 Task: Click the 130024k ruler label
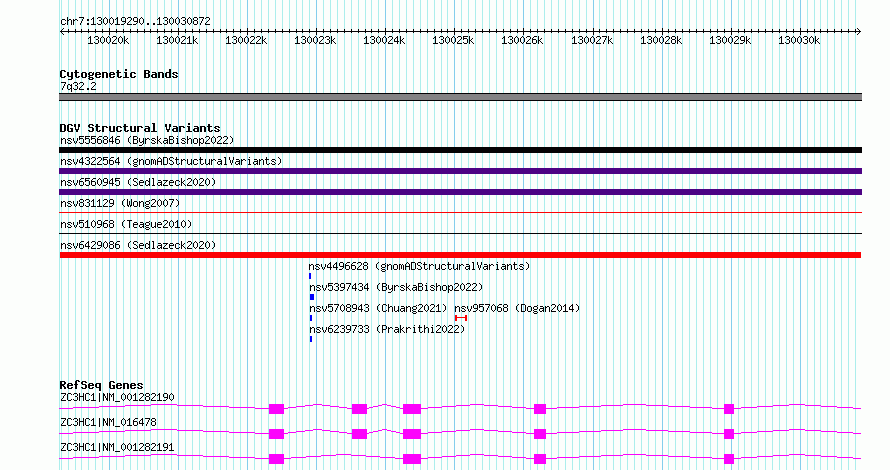384,40
